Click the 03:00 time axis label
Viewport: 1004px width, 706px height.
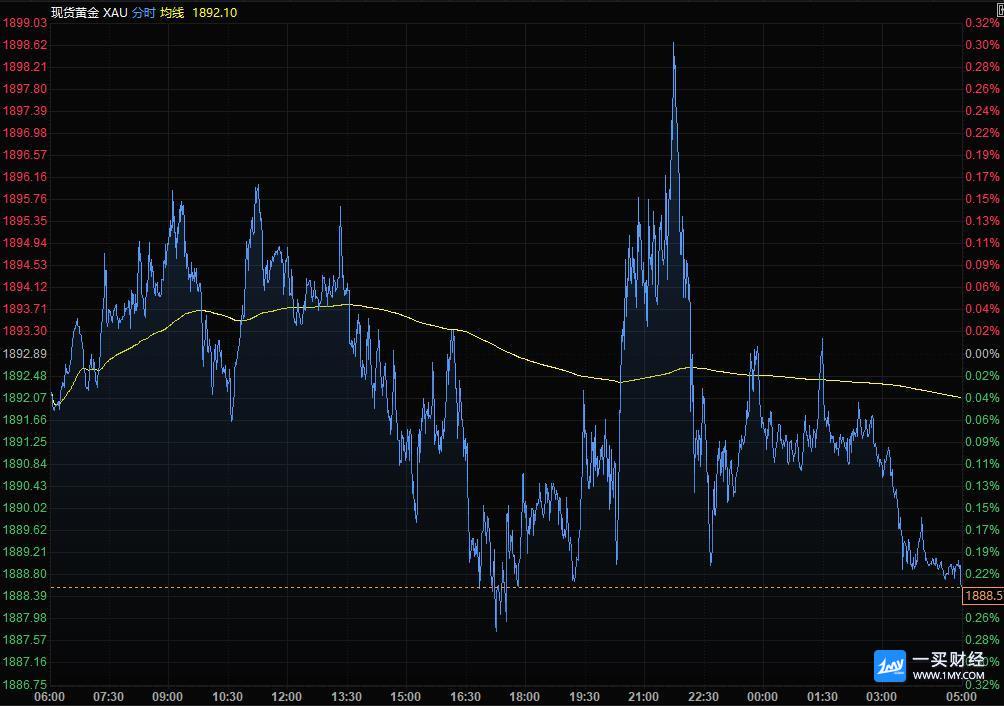click(881, 696)
